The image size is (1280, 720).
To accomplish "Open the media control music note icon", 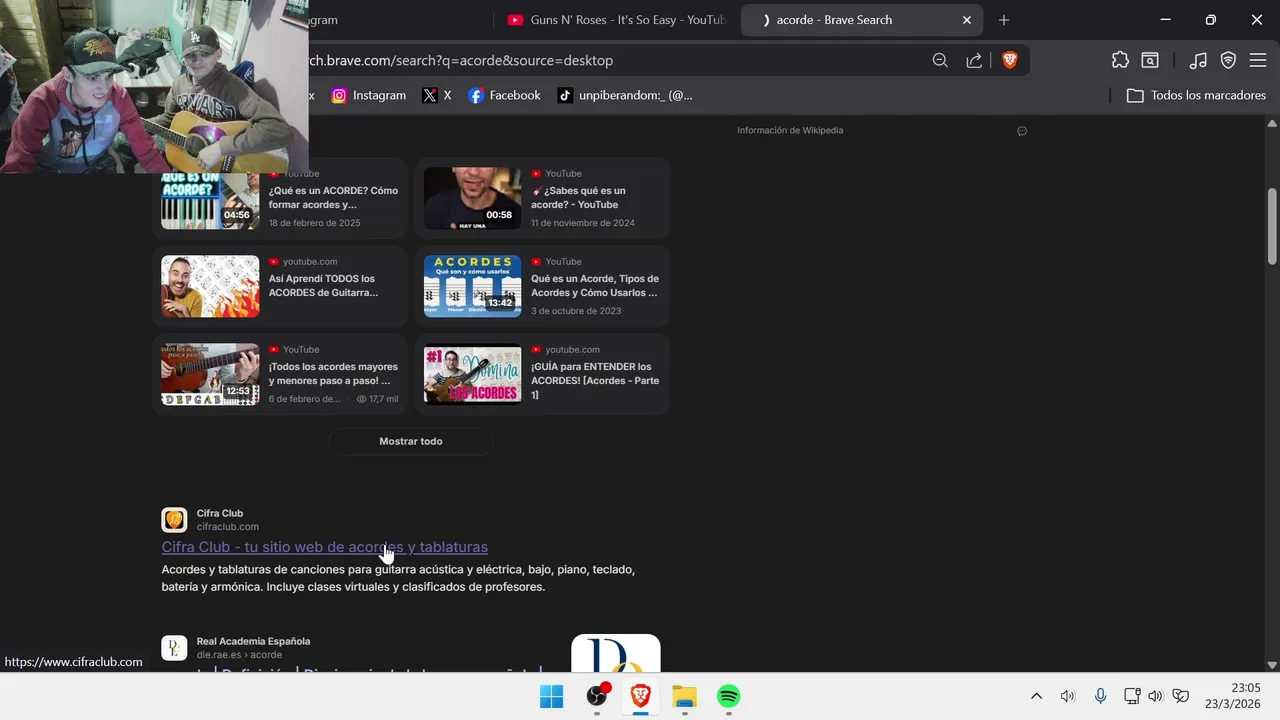I will [1198, 60].
